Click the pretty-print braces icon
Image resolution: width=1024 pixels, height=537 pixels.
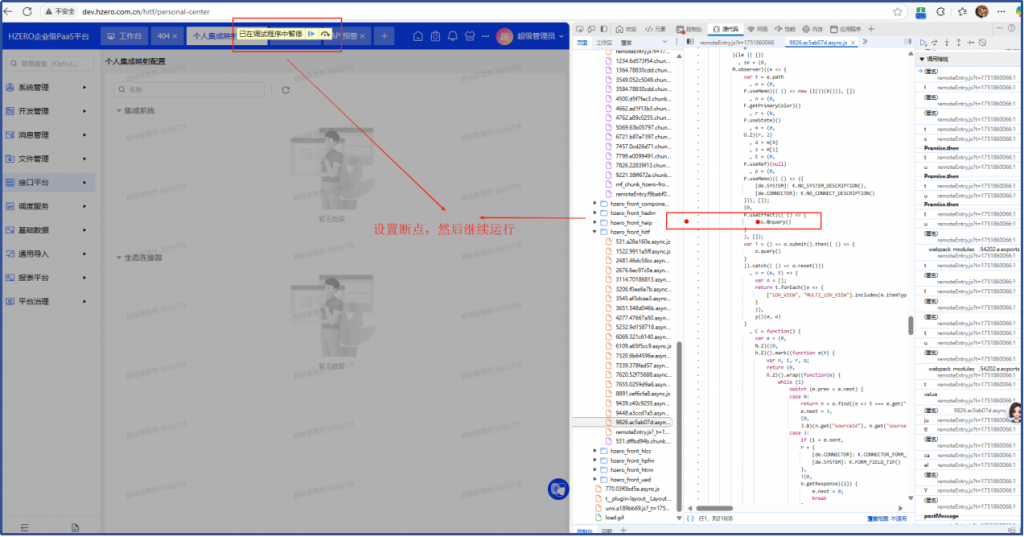point(691,518)
